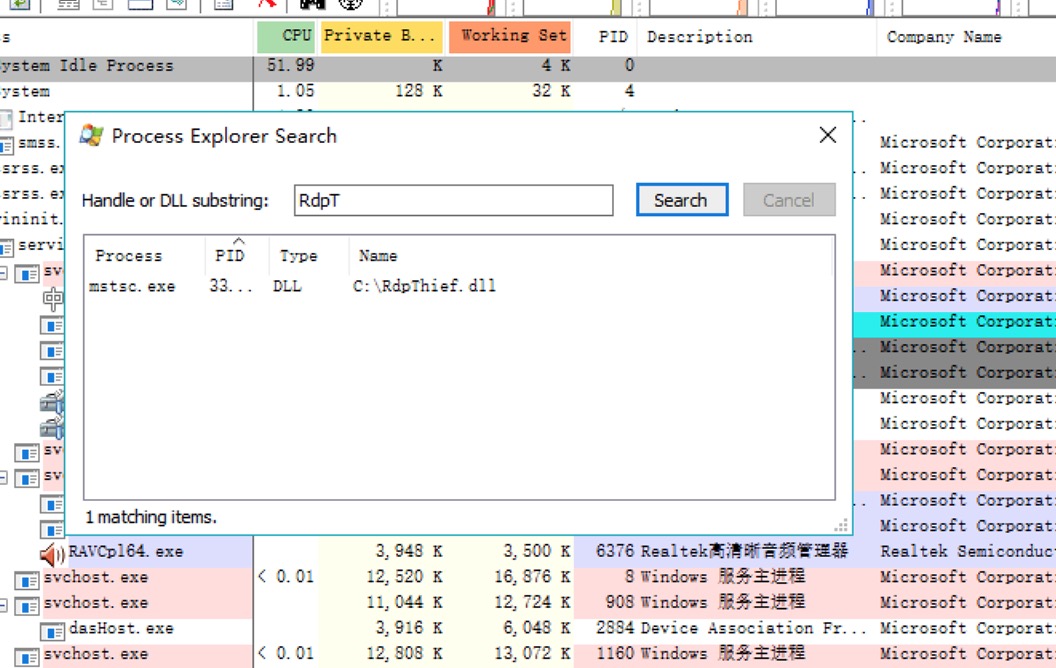1056x668 pixels.
Task: Sort main list by Company Name column
Action: coord(944,36)
